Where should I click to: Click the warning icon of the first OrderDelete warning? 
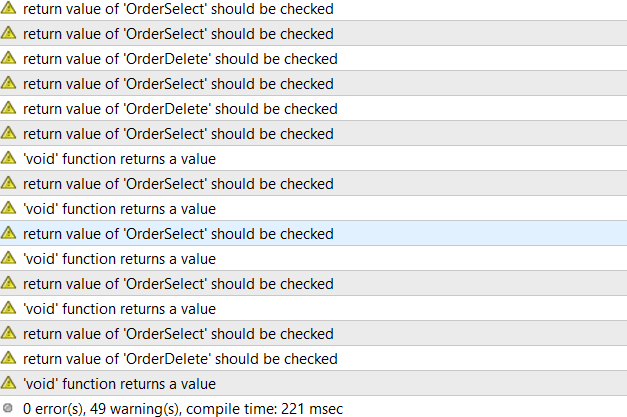[x=8, y=58]
